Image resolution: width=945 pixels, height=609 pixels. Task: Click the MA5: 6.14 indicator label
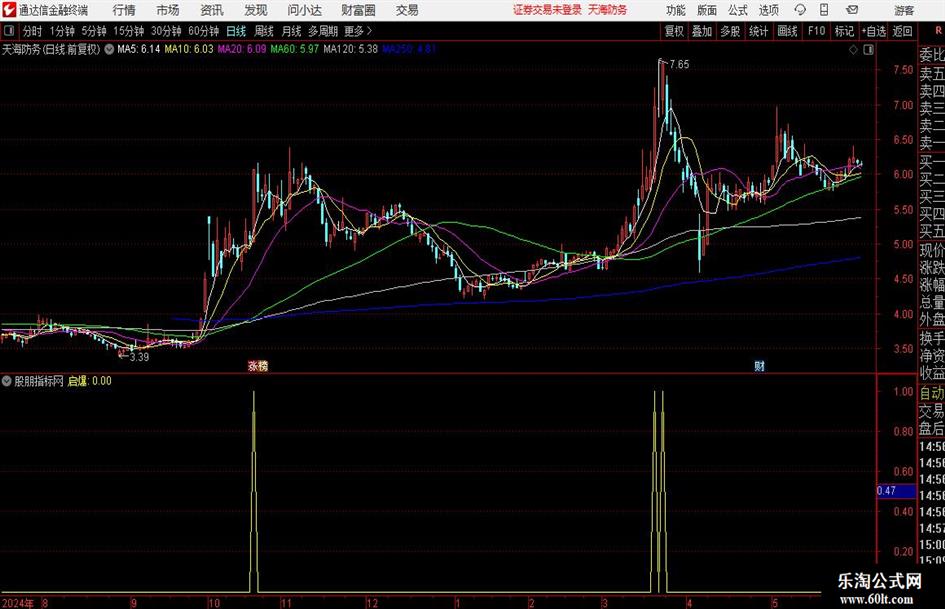click(x=139, y=49)
